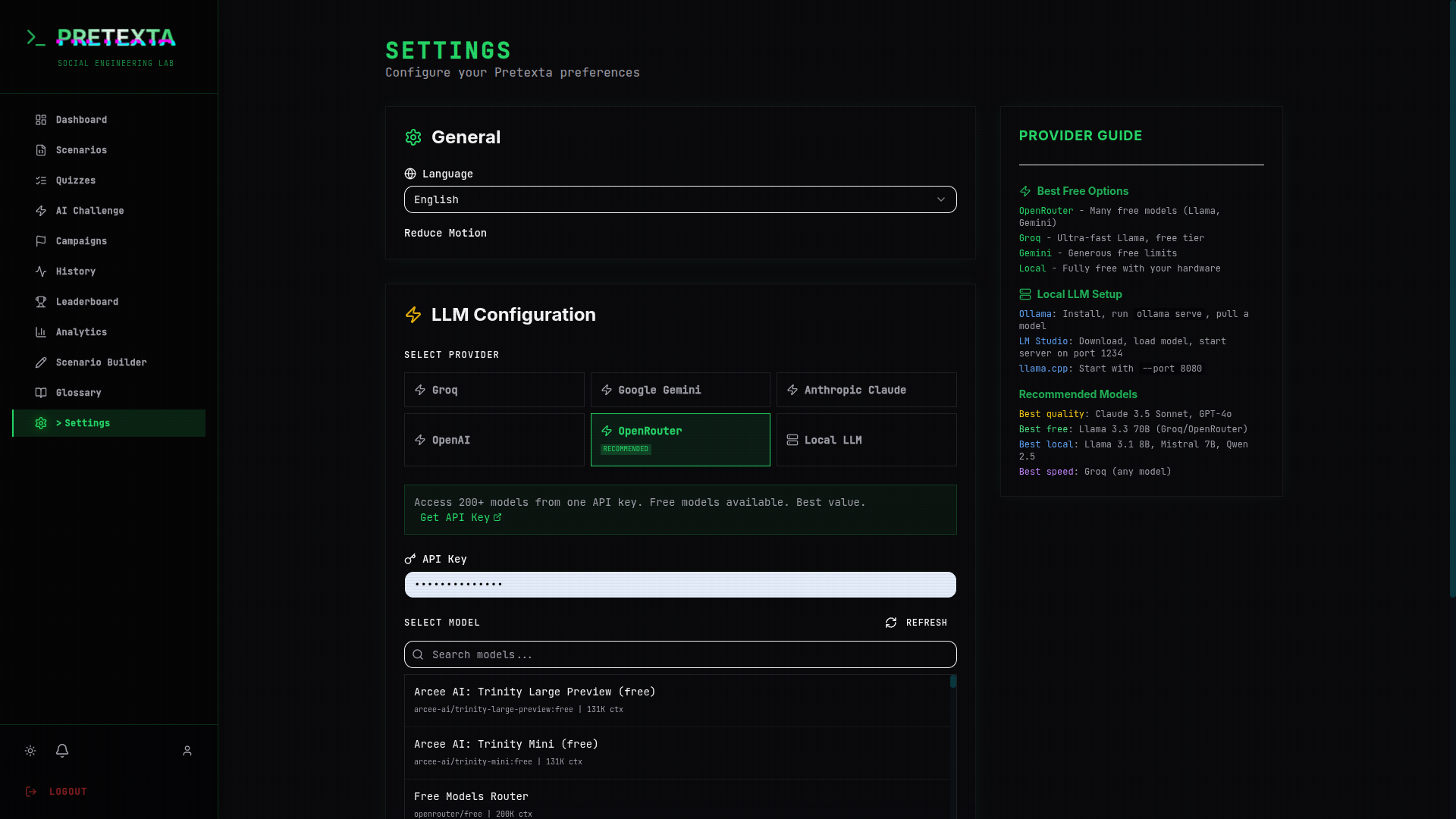Click the server icon on Local LLM
1456x819 pixels.
pyautogui.click(x=792, y=440)
